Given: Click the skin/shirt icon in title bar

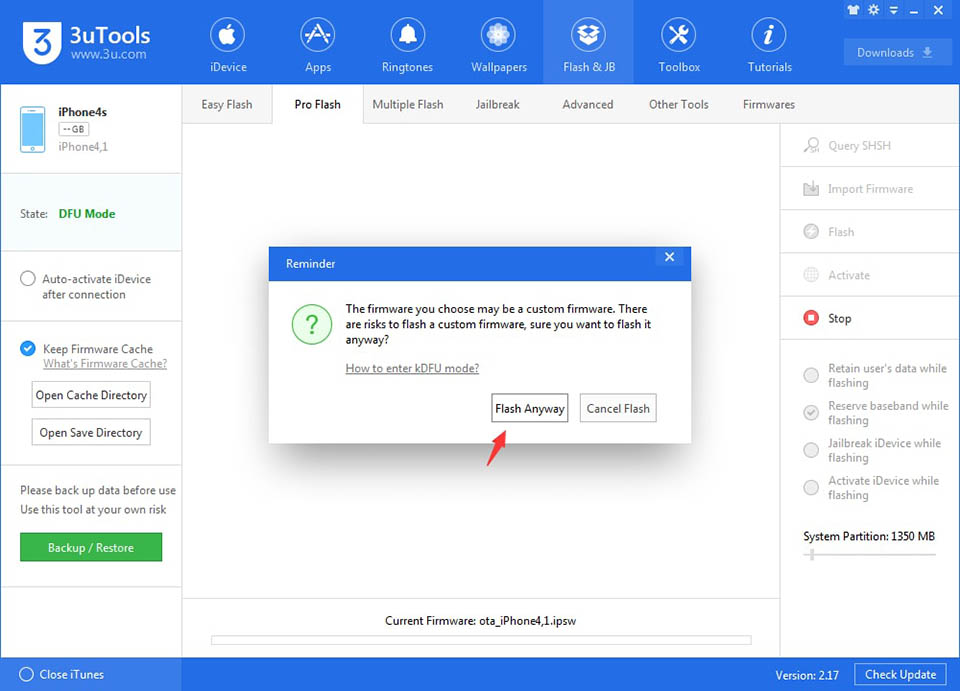Looking at the screenshot, I should 853,10.
